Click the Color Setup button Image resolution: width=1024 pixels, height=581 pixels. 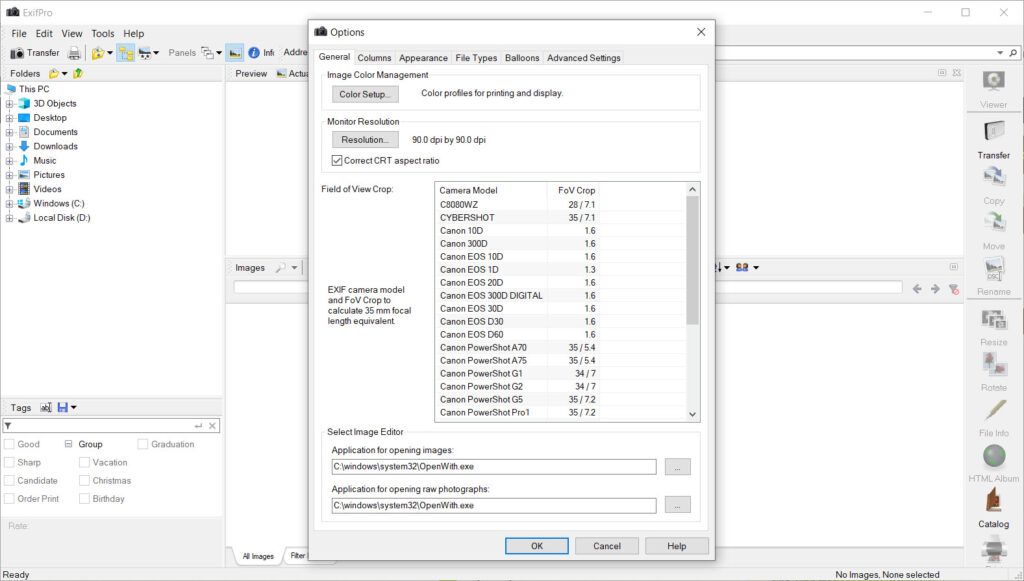[x=365, y=94]
